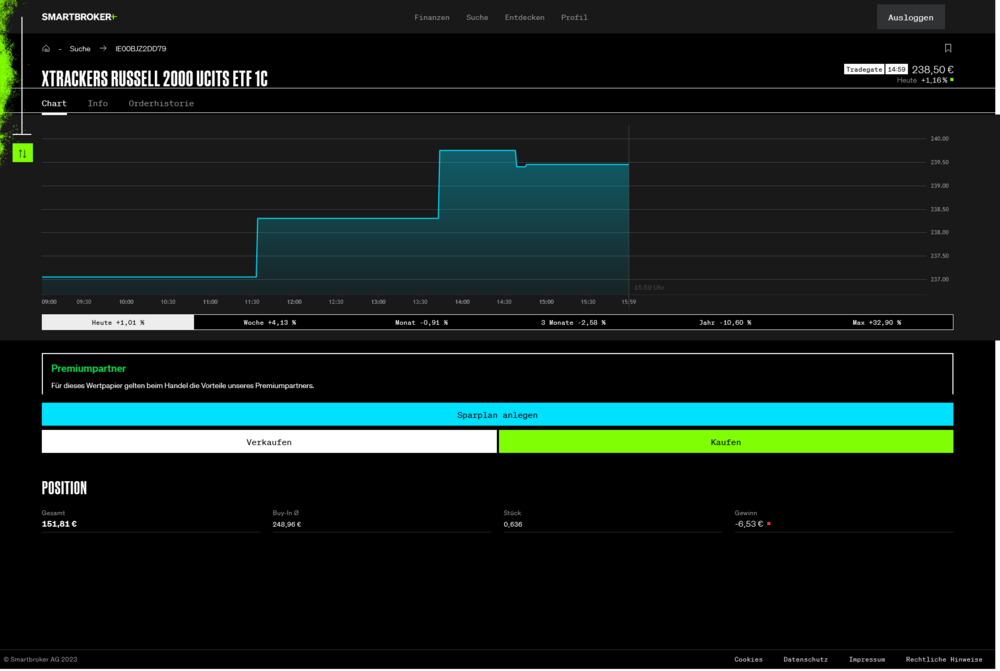Open "Entdecken" in the top navigation
1000x671 pixels.
(524, 17)
